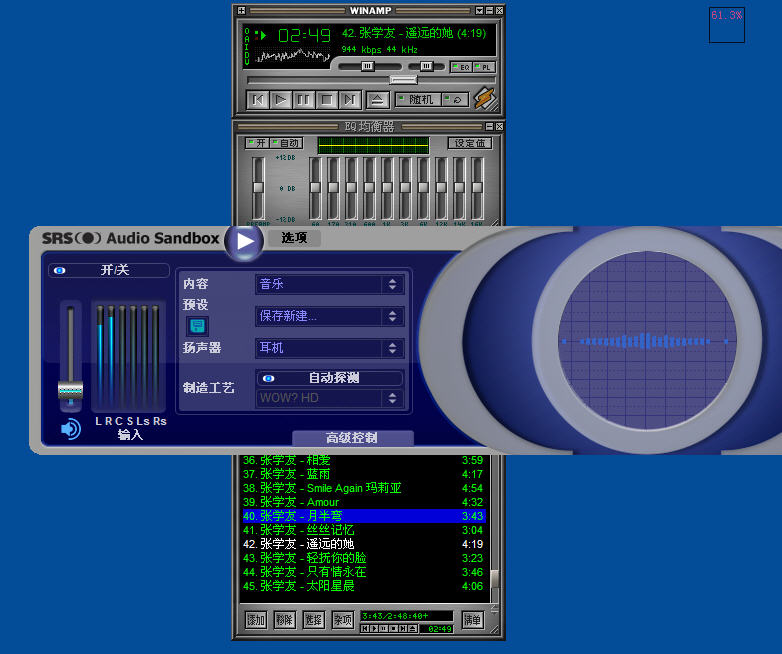
Task: Open the 预设 dropdown showing 保存新建...
Action: coord(329,316)
